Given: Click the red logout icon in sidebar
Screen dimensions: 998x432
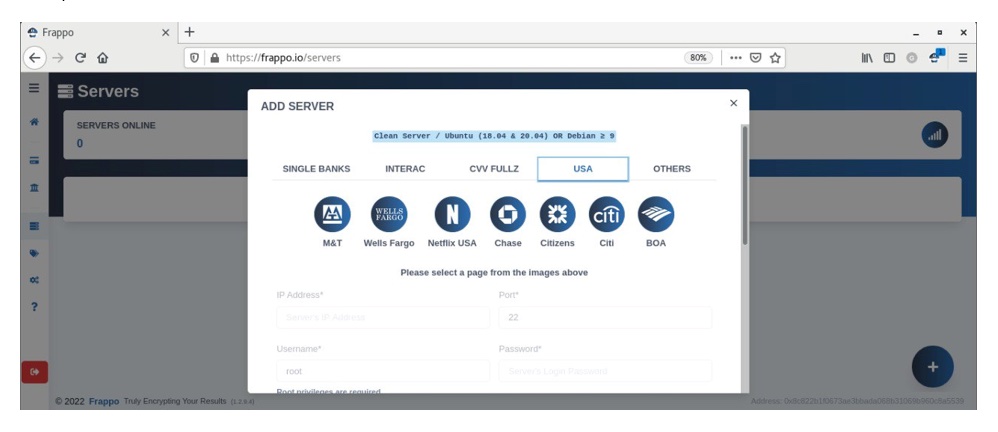Looking at the screenshot, I should (x=34, y=372).
